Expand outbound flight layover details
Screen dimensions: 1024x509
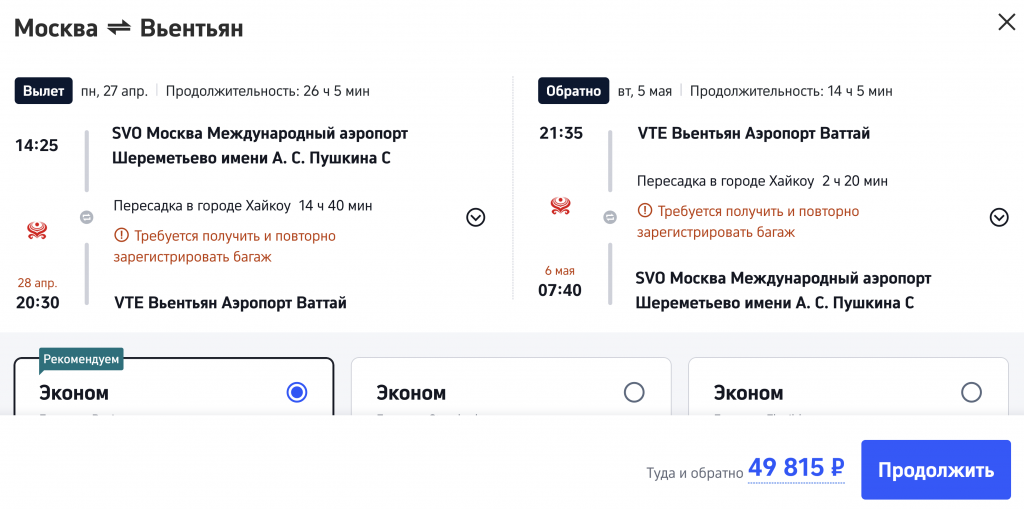[475, 217]
